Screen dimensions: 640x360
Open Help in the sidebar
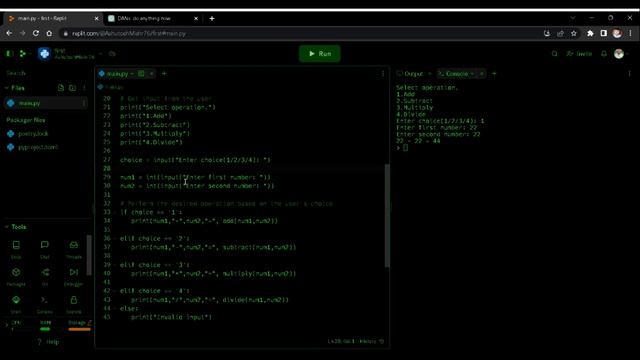click(x=49, y=342)
